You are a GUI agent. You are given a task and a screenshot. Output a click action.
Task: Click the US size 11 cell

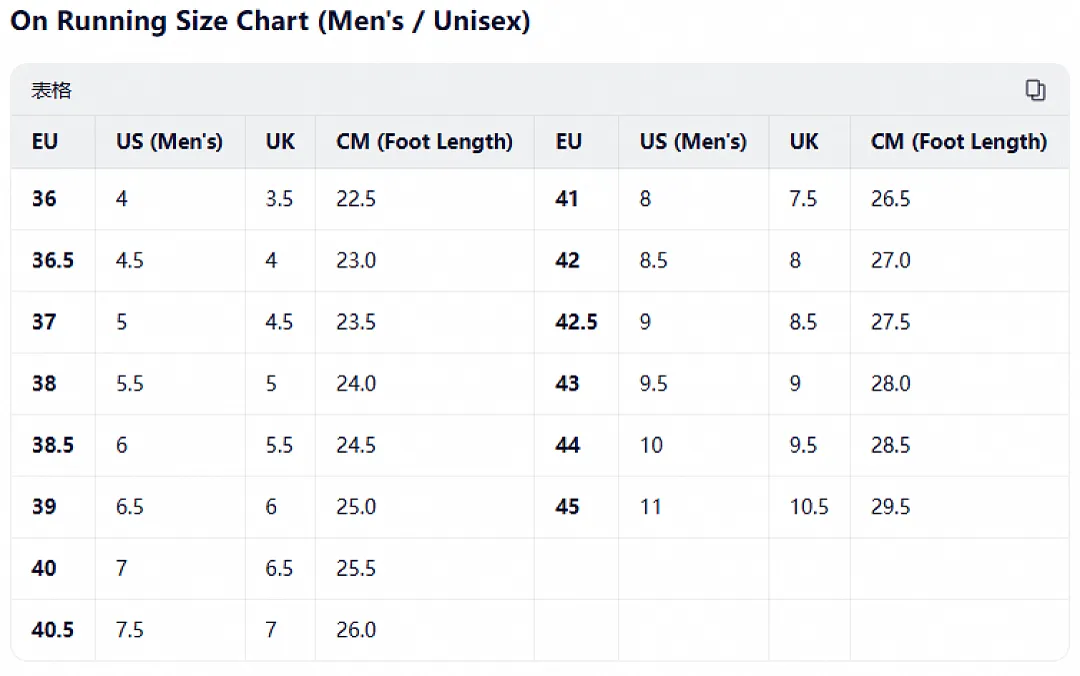tap(651, 506)
